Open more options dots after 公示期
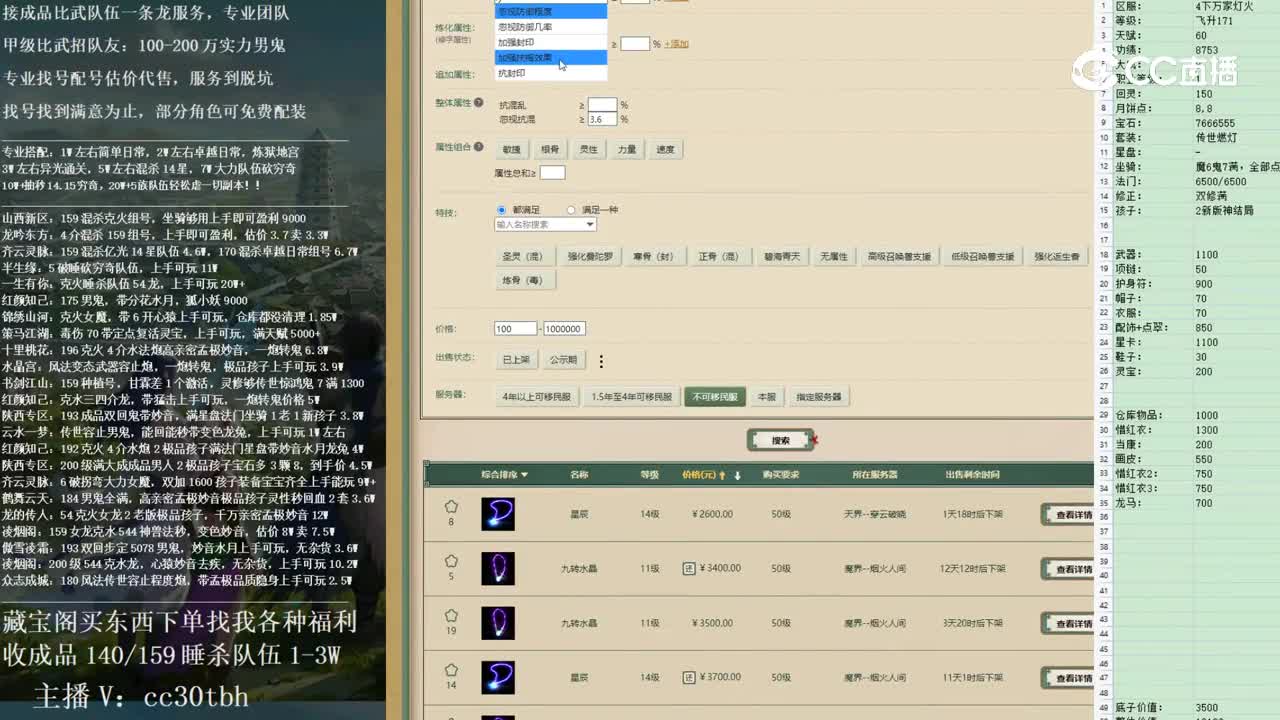1280x720 pixels. pyautogui.click(x=601, y=361)
